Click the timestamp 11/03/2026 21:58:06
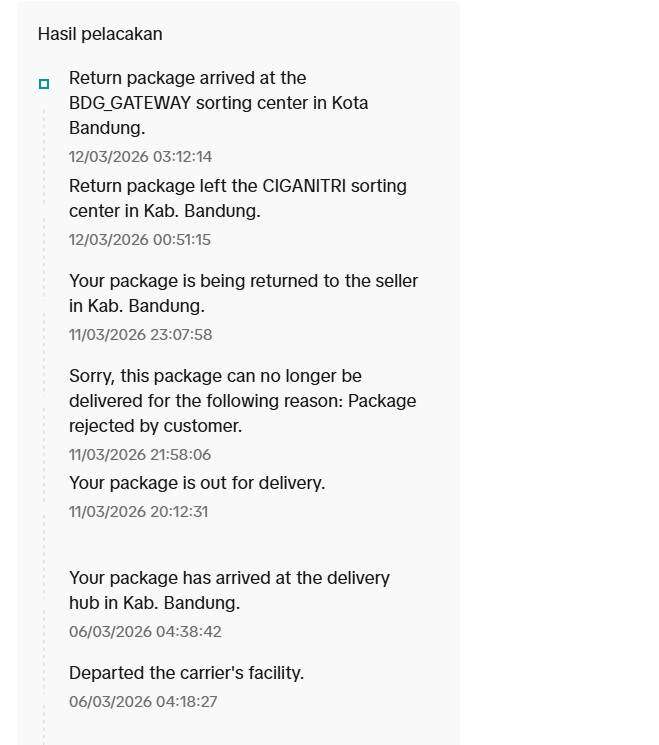The height and width of the screenshot is (745, 659). coord(139,455)
